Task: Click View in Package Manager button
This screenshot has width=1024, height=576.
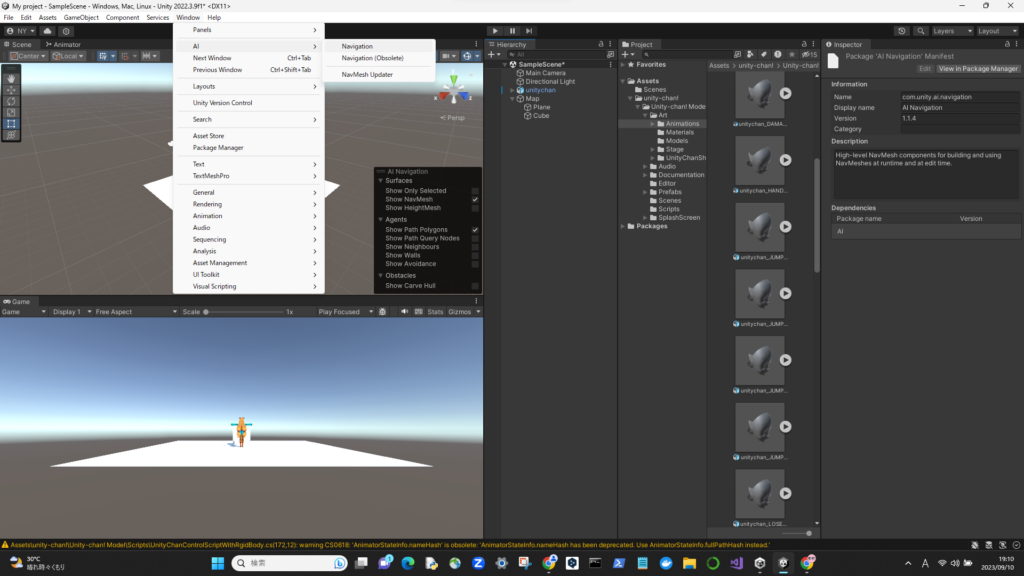Action: pyautogui.click(x=977, y=69)
